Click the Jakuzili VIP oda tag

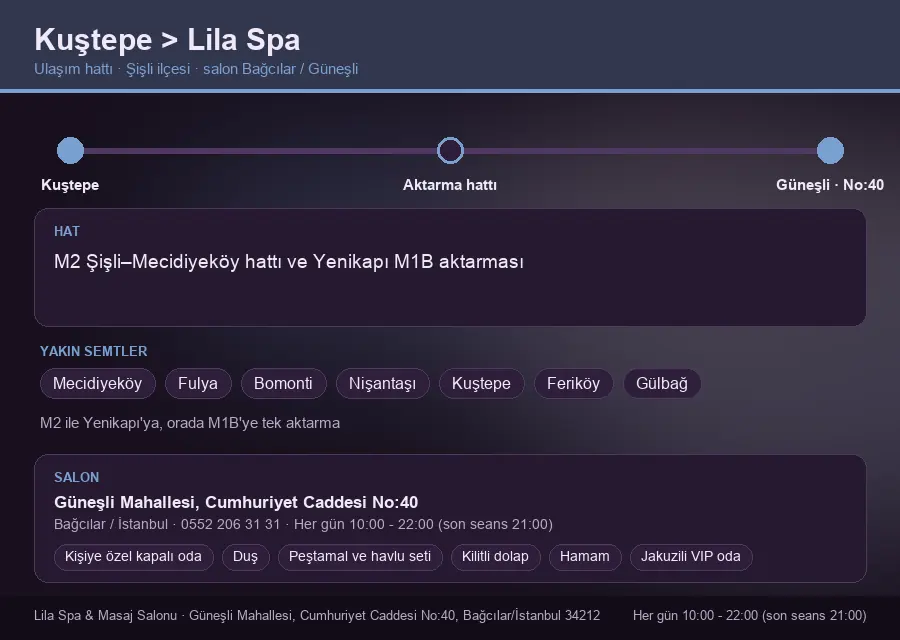(691, 557)
